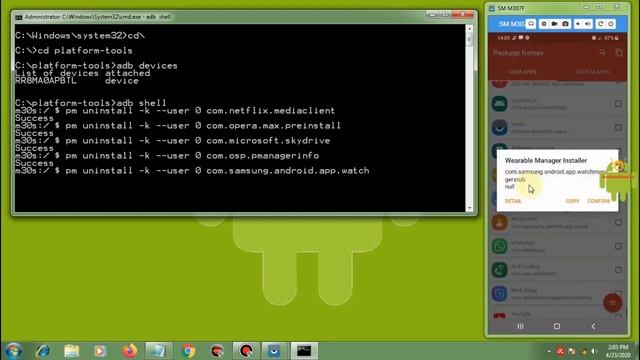The height and width of the screenshot is (360, 640).
Task: Click the 'com.opera.max.preinstall' command text
Action: click(x=273, y=126)
